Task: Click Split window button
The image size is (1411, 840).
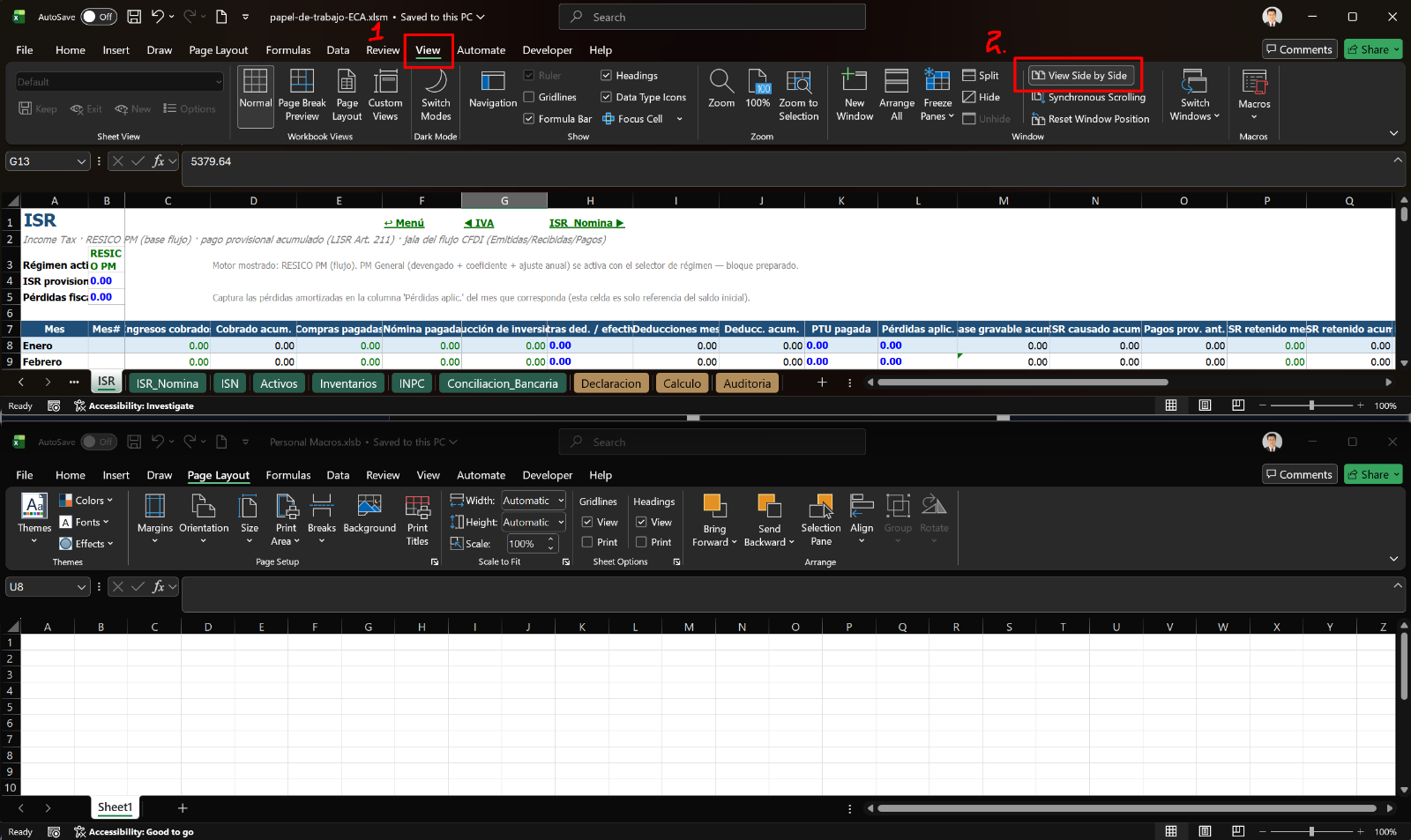Action: pos(981,76)
